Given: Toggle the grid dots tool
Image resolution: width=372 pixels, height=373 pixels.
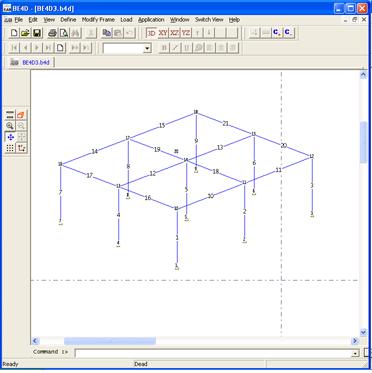Looking at the screenshot, I should pos(10,148).
